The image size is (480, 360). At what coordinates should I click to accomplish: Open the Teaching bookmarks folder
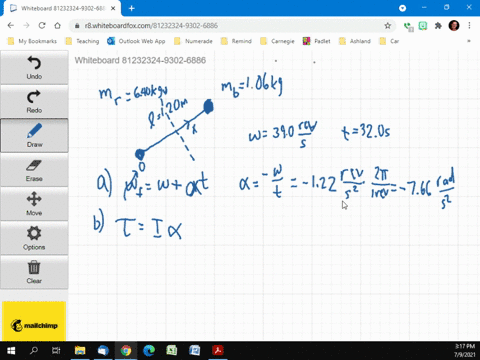pos(82,41)
